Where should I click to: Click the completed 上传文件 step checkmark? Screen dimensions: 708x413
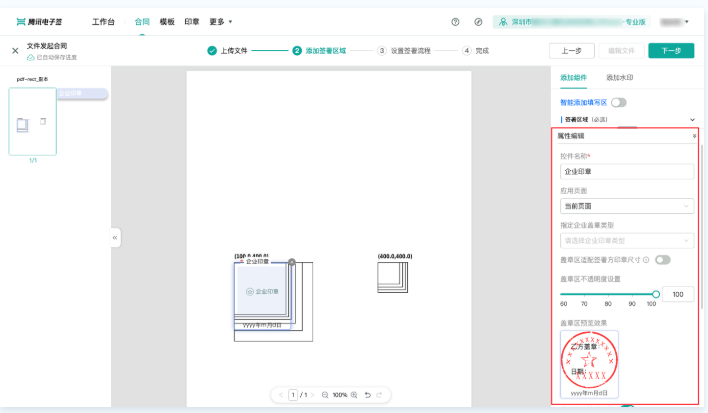click(x=212, y=51)
